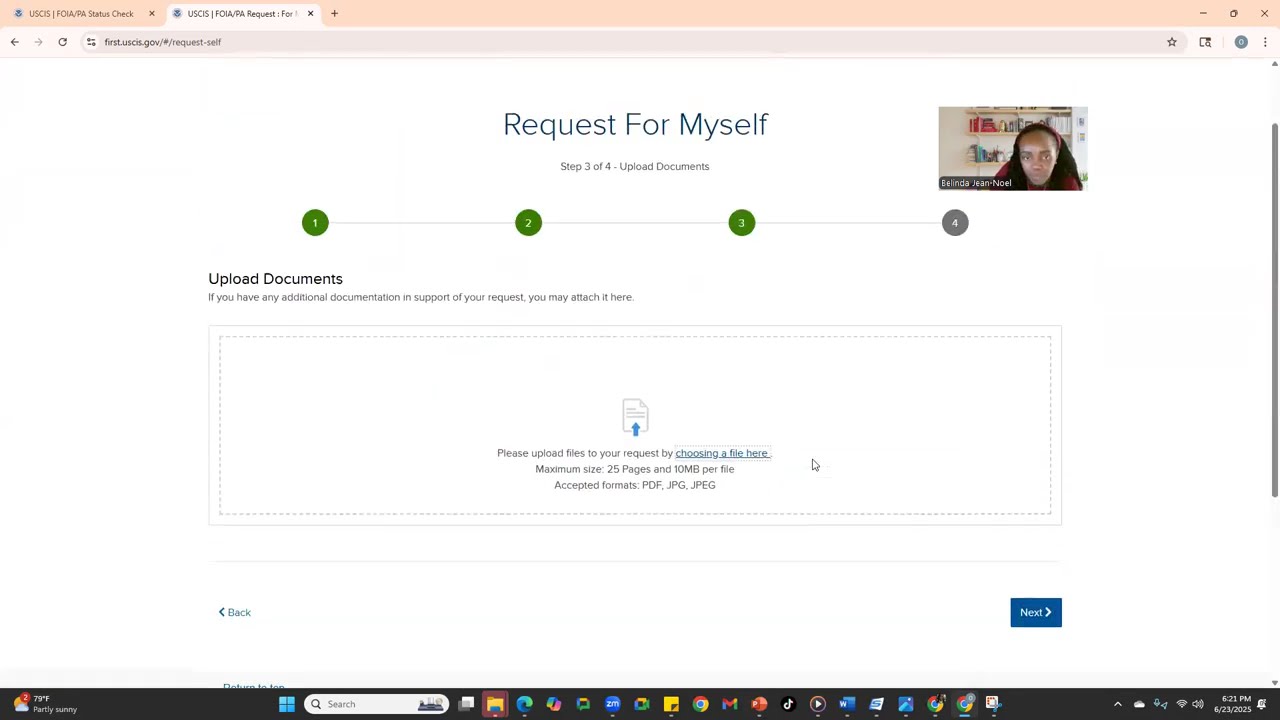The height and width of the screenshot is (720, 1280).
Task: Open the Chrome profile avatar
Action: (x=1241, y=42)
